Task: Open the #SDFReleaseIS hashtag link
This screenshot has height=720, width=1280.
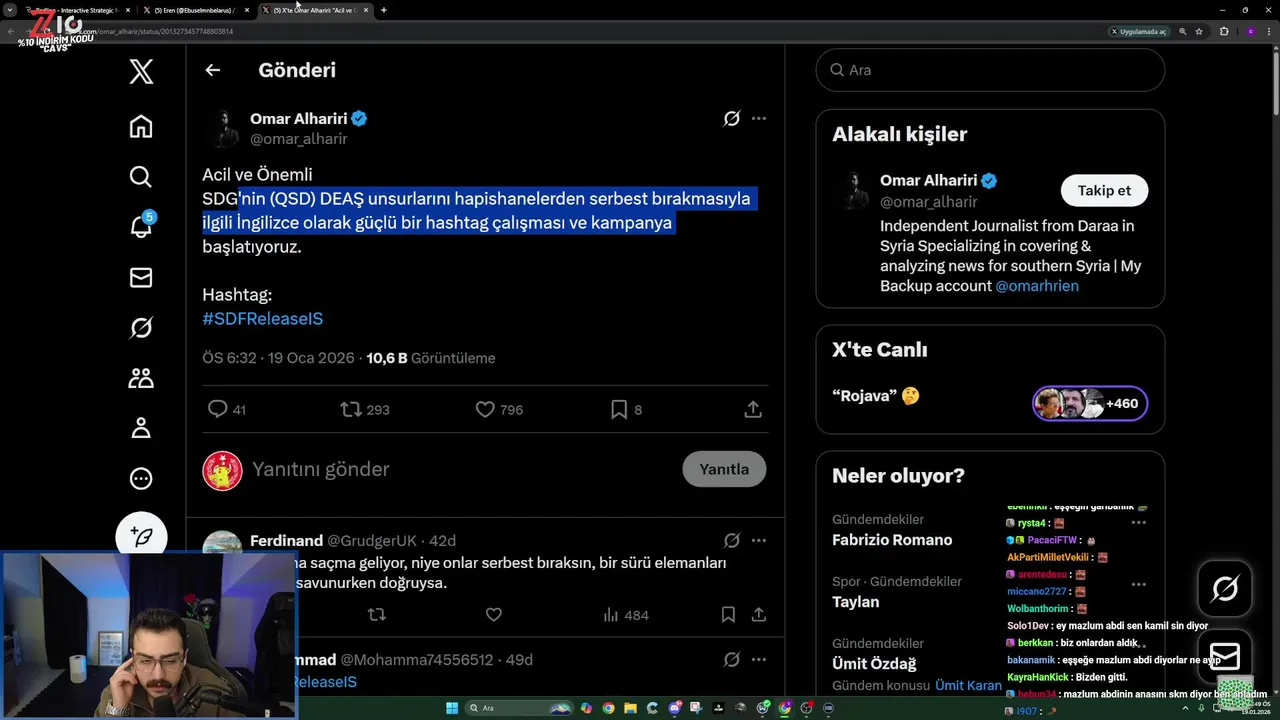Action: [262, 319]
